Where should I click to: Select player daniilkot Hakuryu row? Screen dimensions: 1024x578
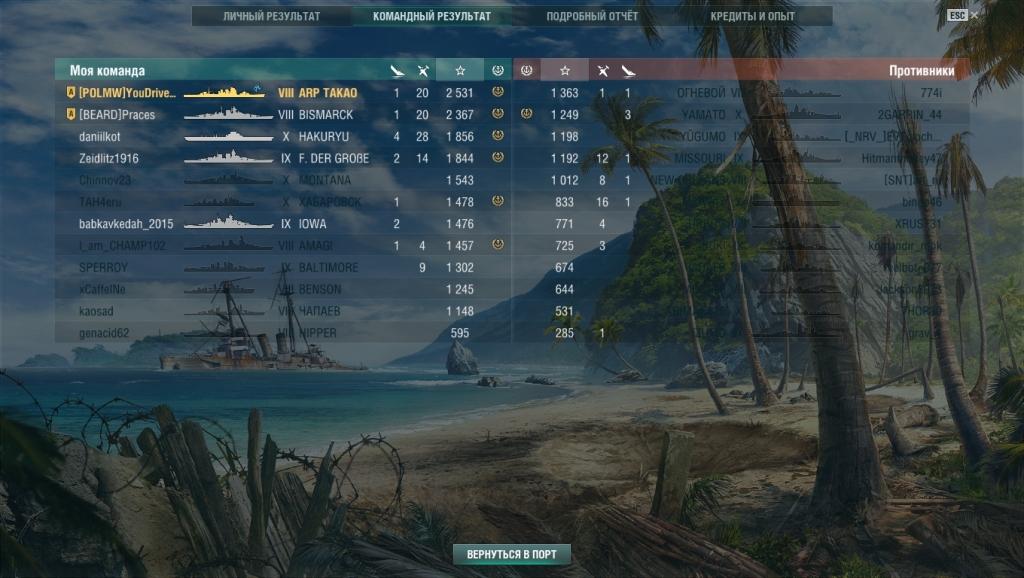point(283,136)
